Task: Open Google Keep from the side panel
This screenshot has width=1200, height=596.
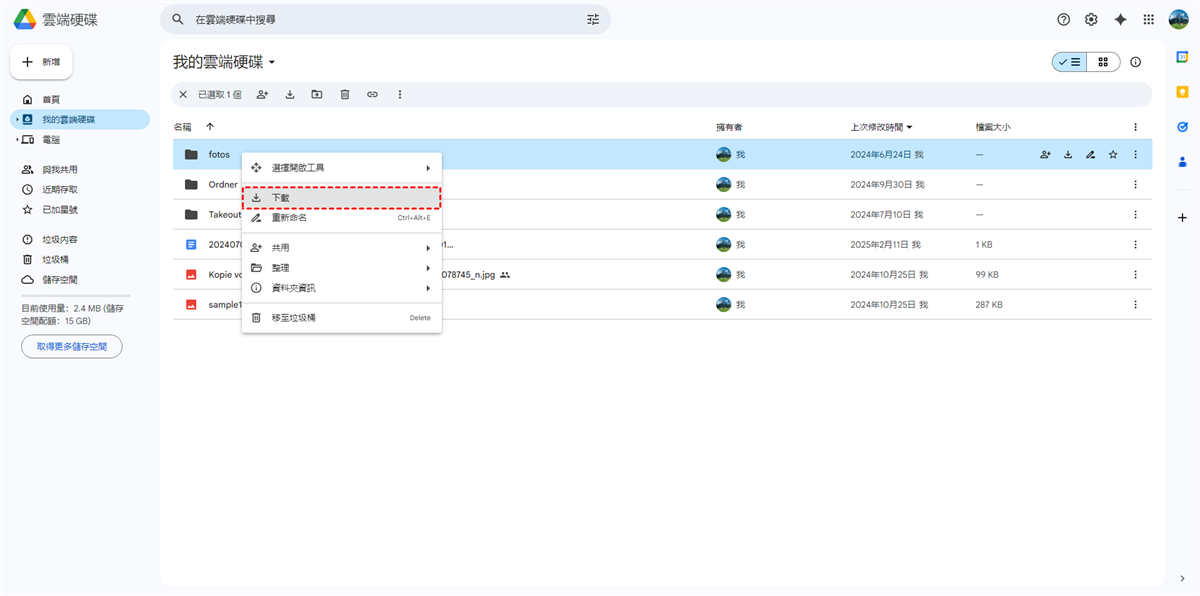Action: 1182,92
